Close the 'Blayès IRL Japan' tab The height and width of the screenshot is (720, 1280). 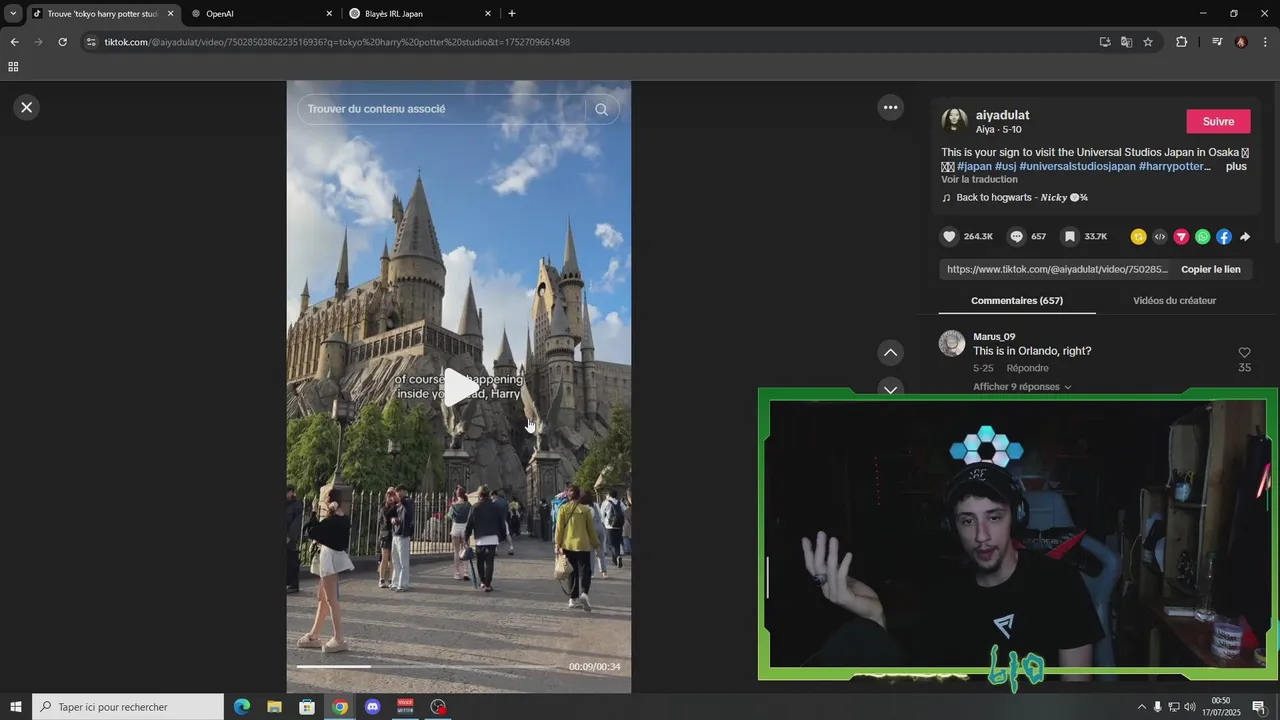[488, 14]
